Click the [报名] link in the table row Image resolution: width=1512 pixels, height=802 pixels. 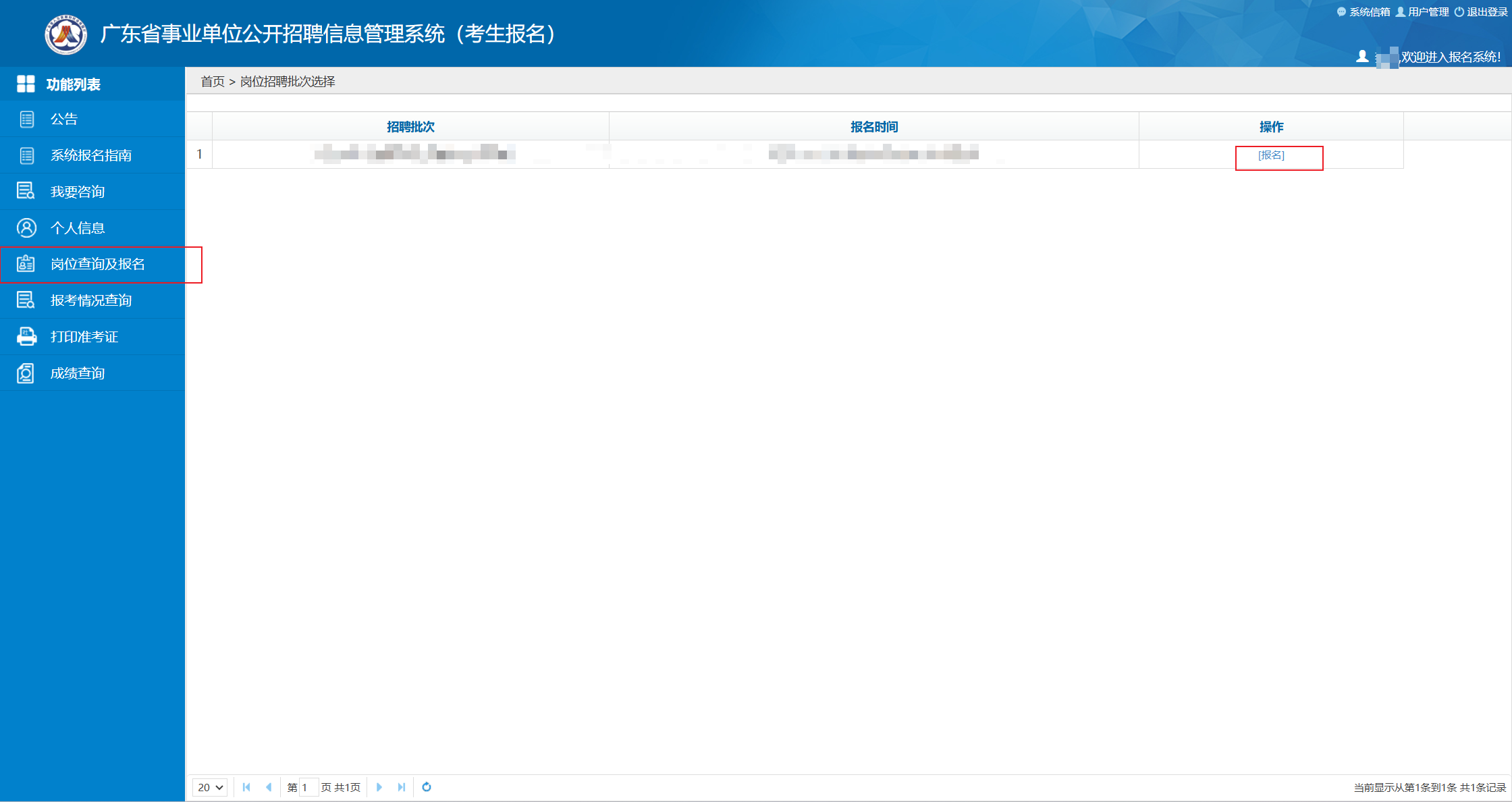click(x=1271, y=155)
